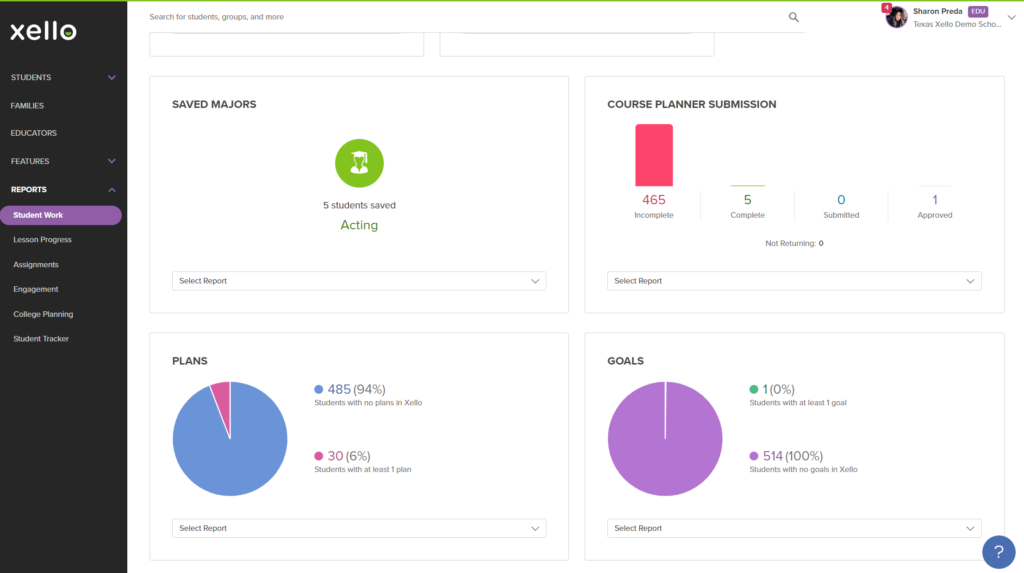Screen dimensions: 1024x573
Task: Click the EDU badge beside user name
Action: tap(978, 11)
